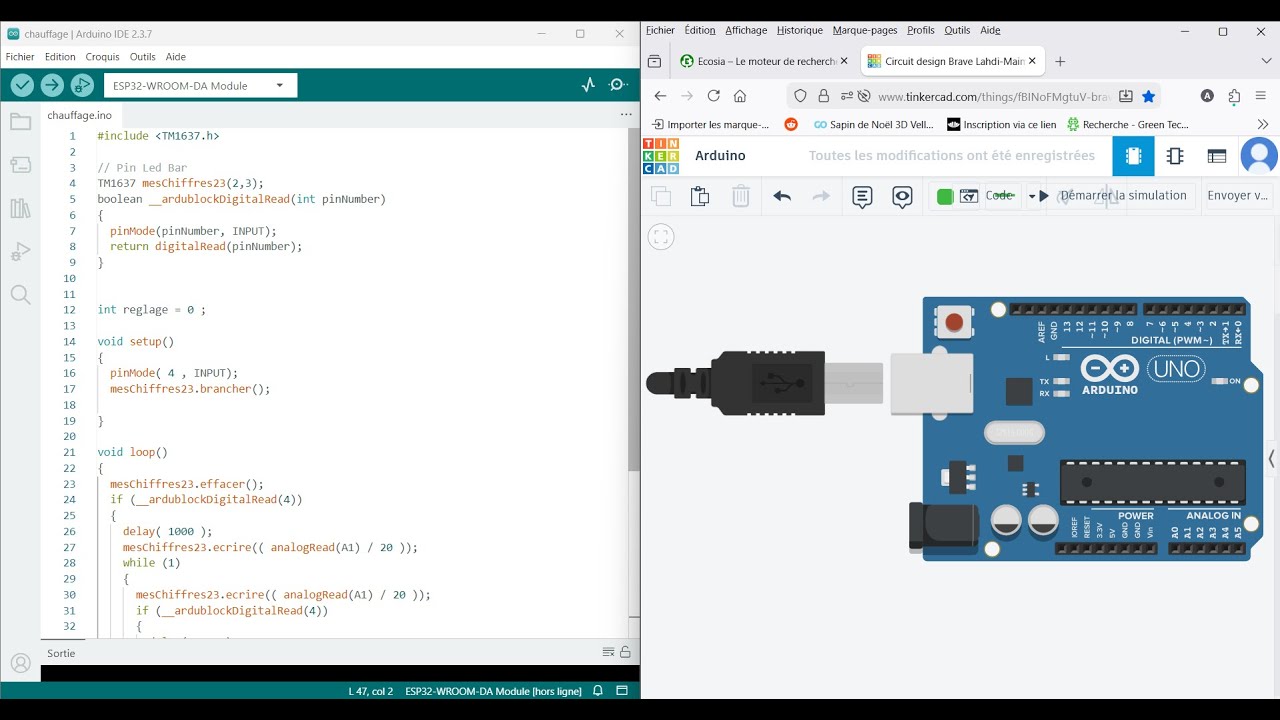This screenshot has width=1280, height=720.
Task: Open the Inscription via ce lien bookmark
Action: [1001, 125]
